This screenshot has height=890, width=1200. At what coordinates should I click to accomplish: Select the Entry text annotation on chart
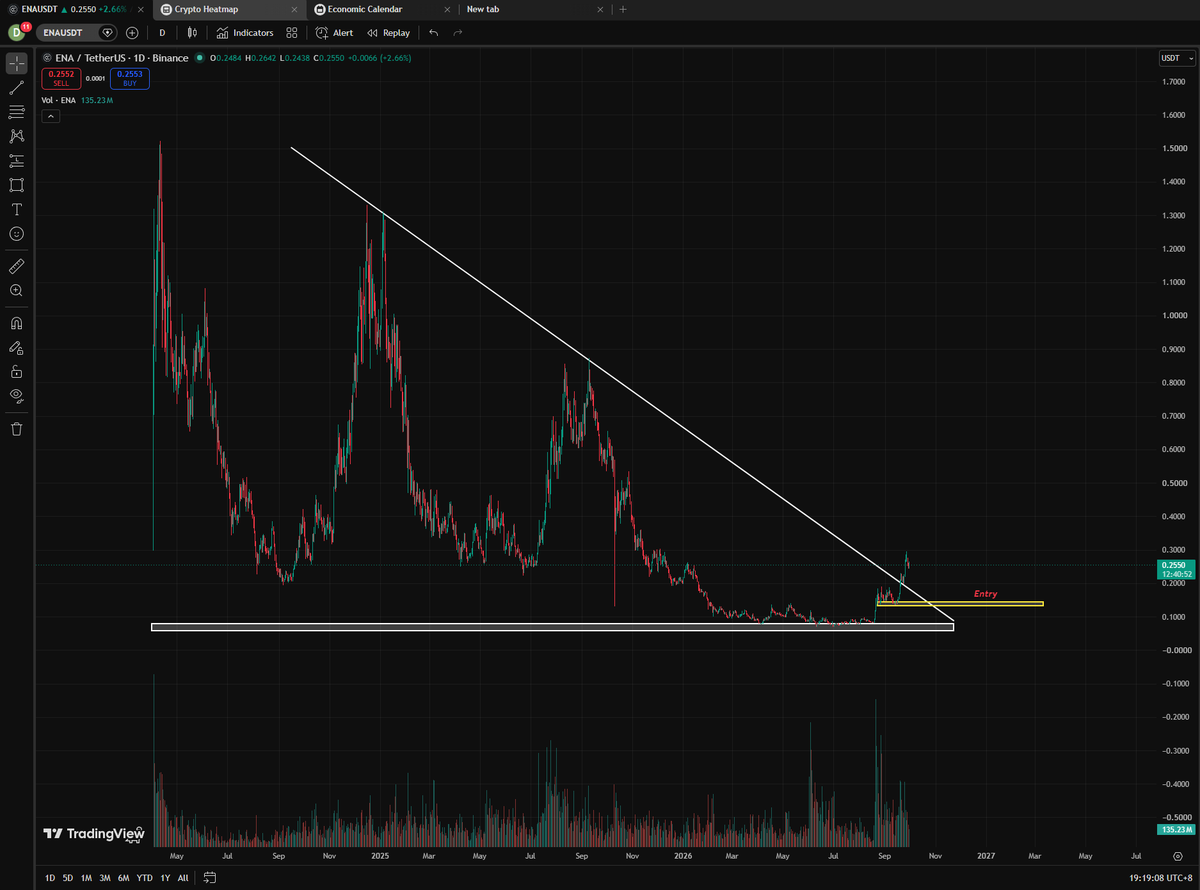[985, 594]
